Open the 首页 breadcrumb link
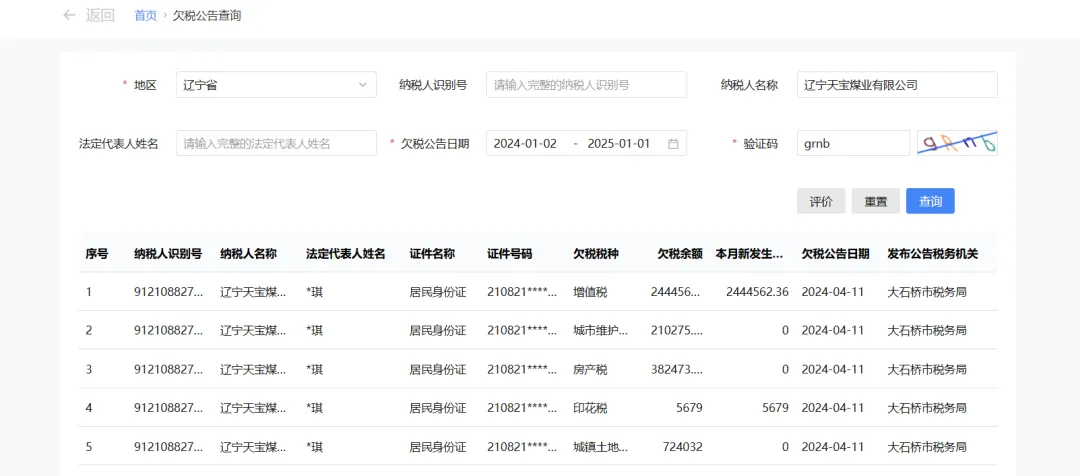Viewport: 1080px width, 476px height. coord(145,15)
